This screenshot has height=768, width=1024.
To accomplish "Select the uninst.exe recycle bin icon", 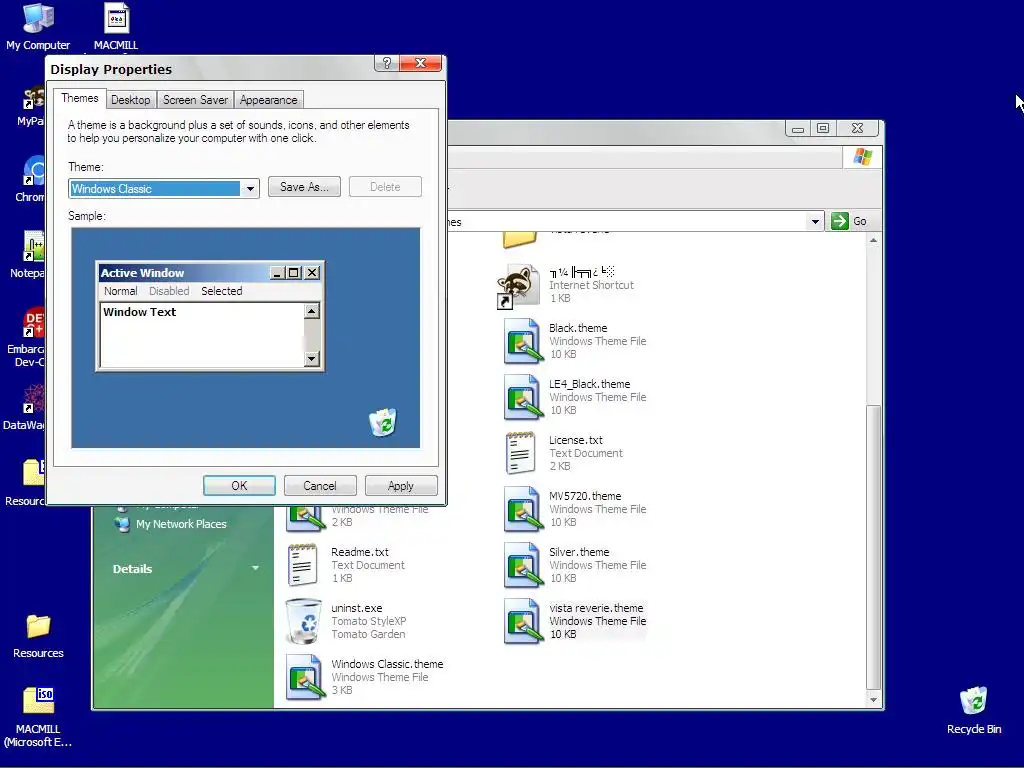I will click(x=304, y=621).
